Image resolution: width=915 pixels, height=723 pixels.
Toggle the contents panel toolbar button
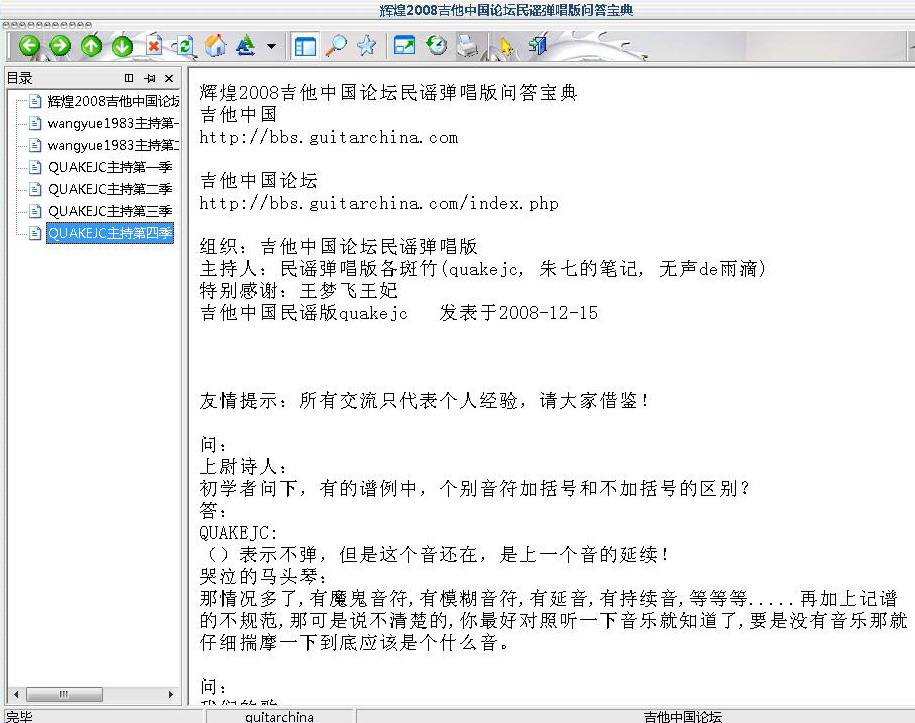click(305, 46)
